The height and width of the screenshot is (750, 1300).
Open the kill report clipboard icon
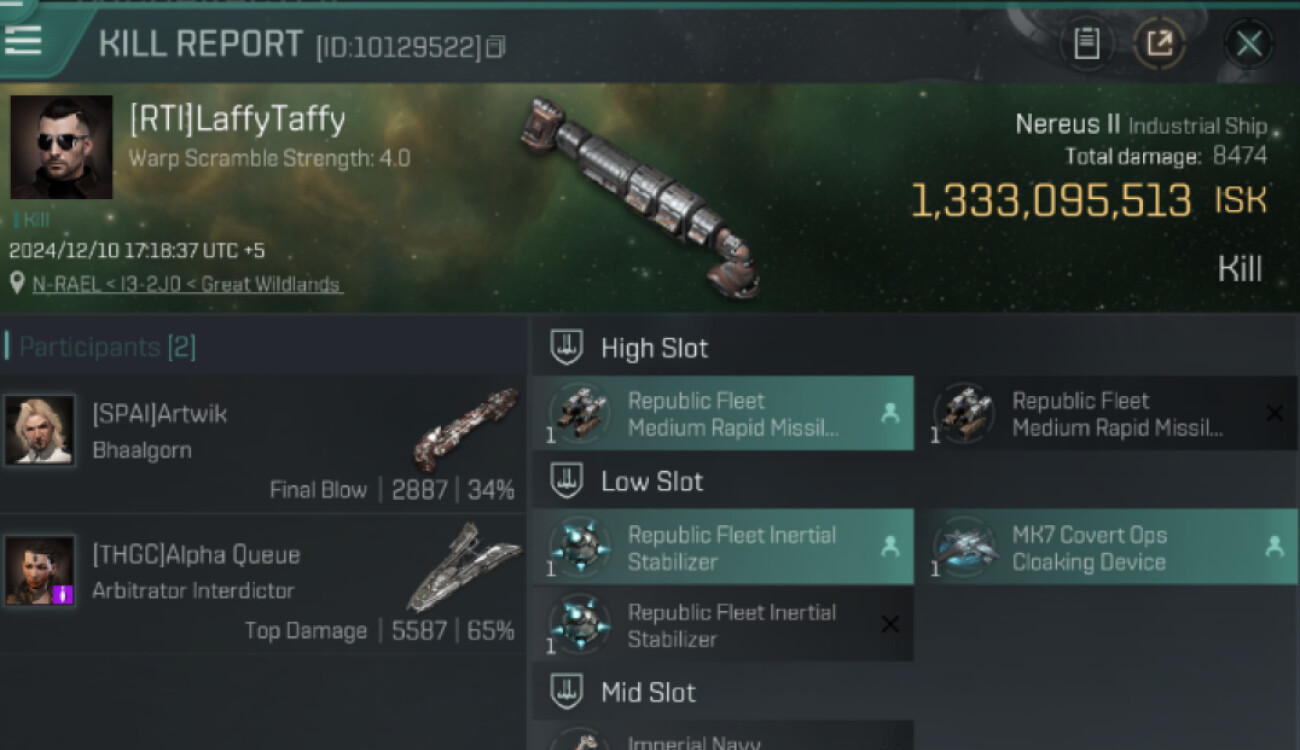tap(1086, 44)
